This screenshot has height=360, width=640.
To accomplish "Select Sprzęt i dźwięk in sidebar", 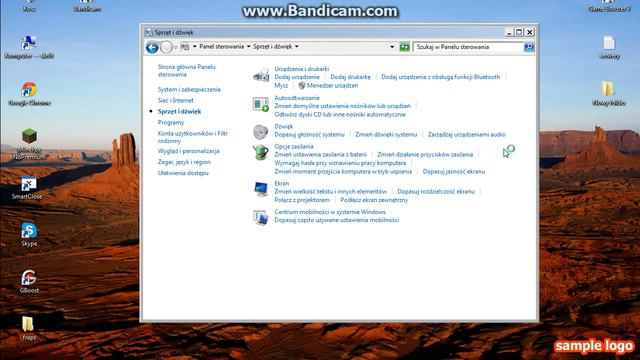I will [180, 111].
